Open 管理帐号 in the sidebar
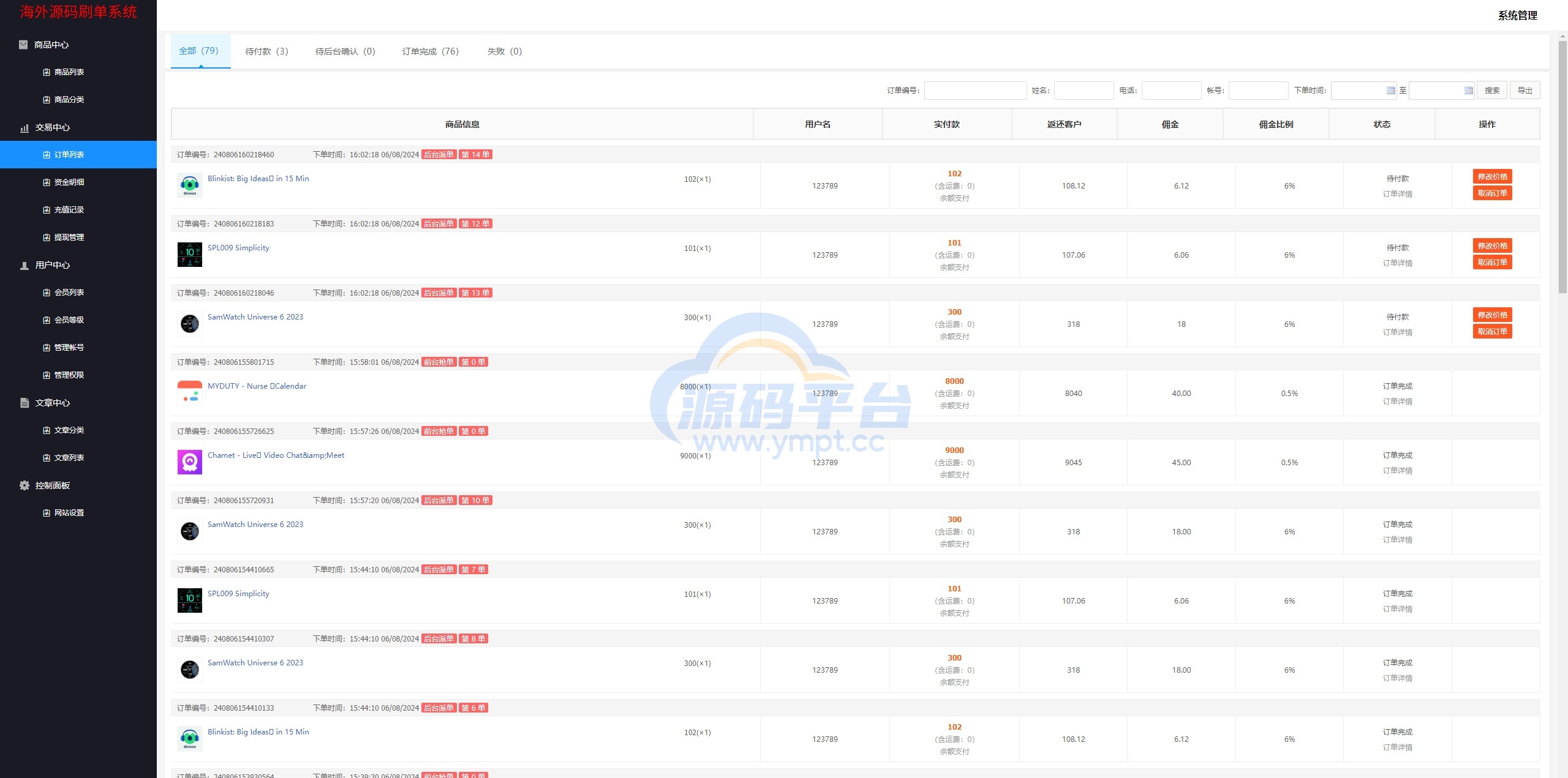Image resolution: width=1568 pixels, height=778 pixels. (x=69, y=348)
